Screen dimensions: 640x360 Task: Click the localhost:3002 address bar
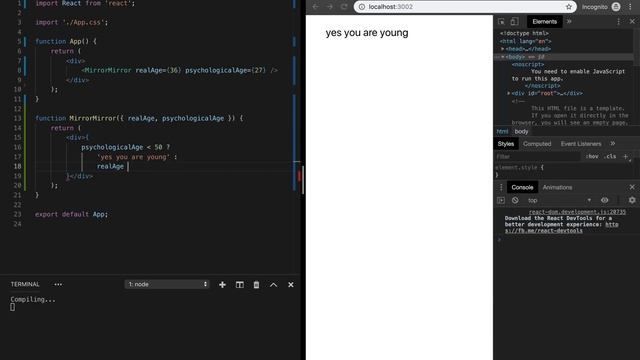(x=465, y=7)
